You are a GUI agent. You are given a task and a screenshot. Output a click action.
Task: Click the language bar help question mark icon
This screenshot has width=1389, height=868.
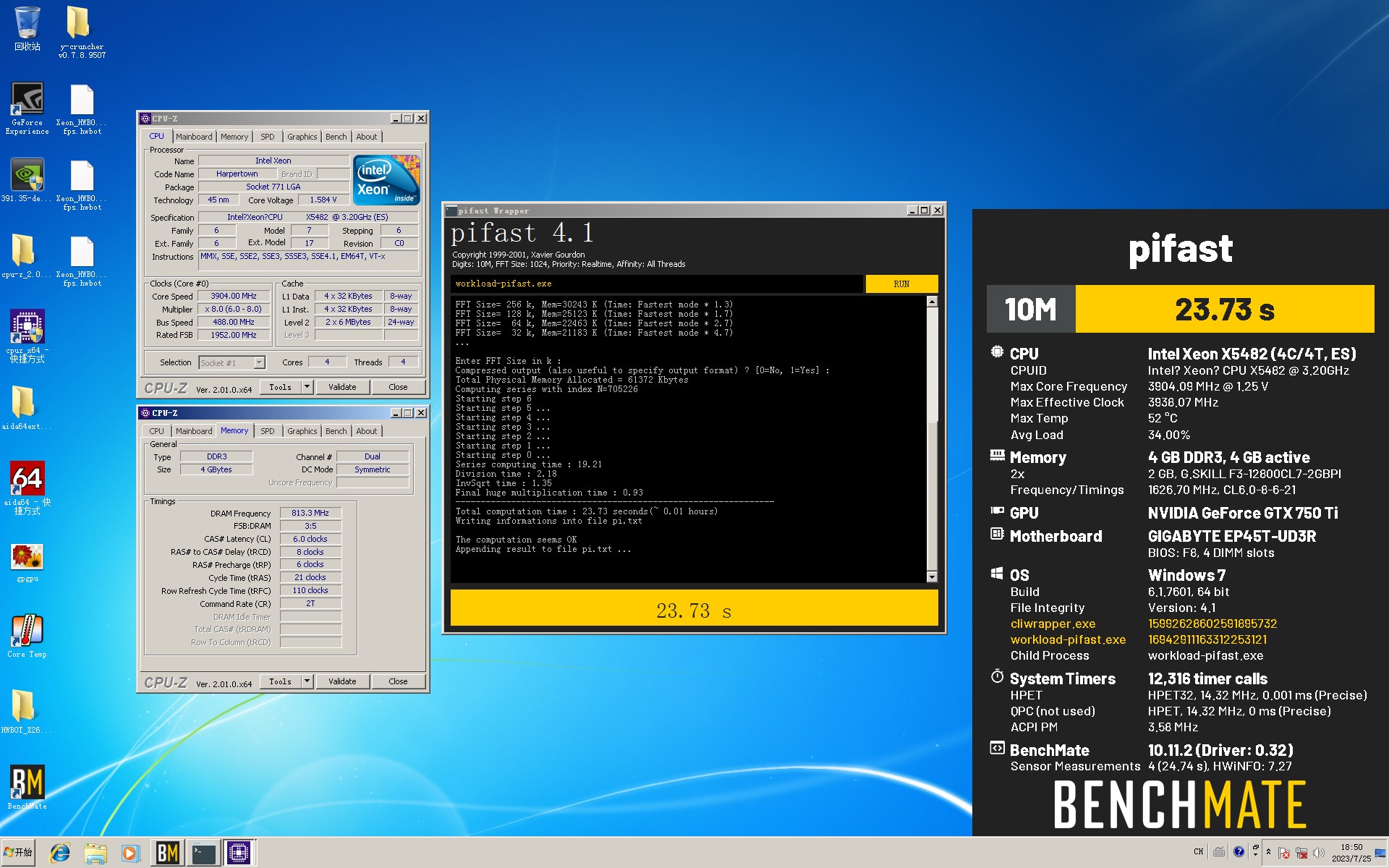[x=1239, y=851]
